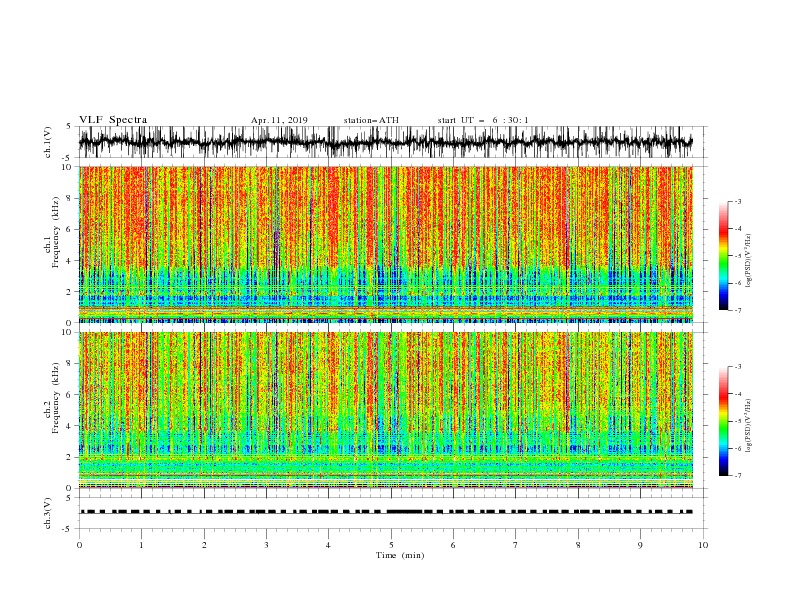
Task: Click the time axis tick label 10
Action: click(x=703, y=545)
